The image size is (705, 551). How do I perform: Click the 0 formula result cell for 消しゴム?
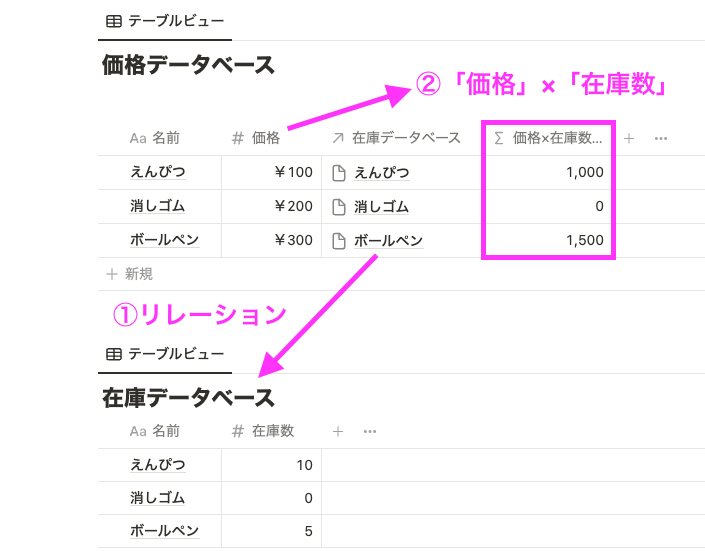[548, 206]
